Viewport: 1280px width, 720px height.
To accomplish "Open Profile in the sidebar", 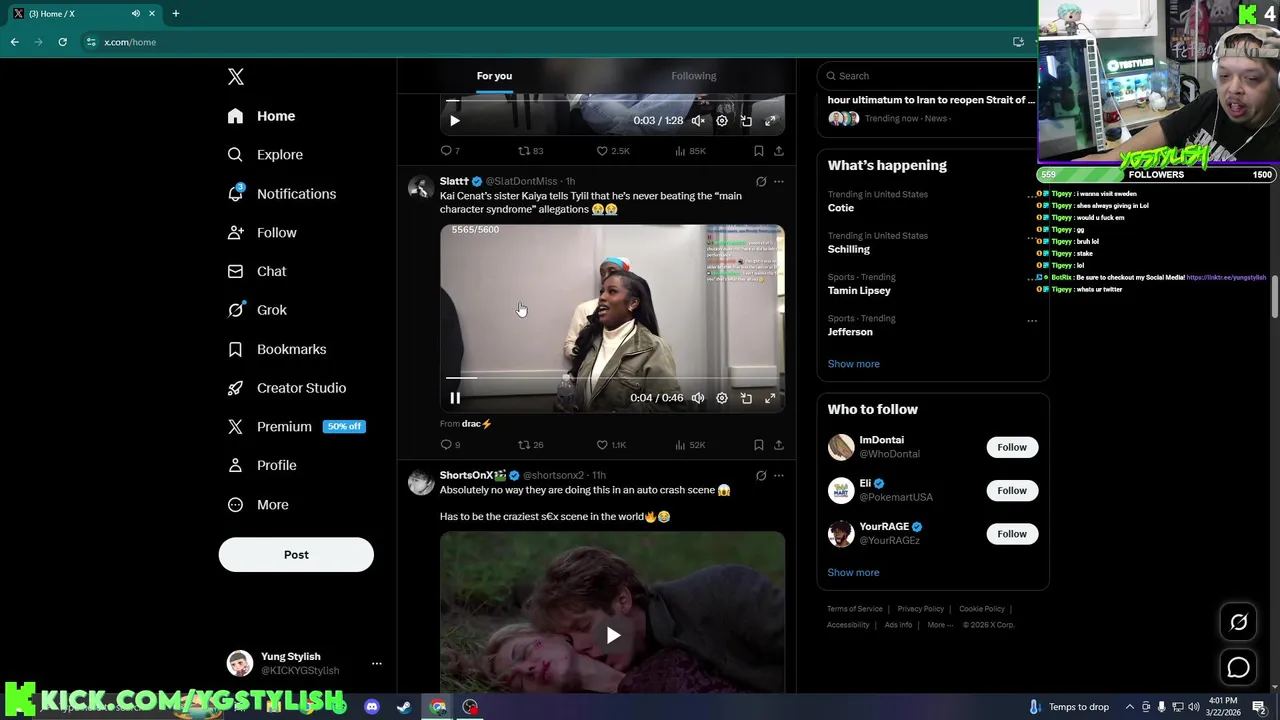I will (262, 465).
